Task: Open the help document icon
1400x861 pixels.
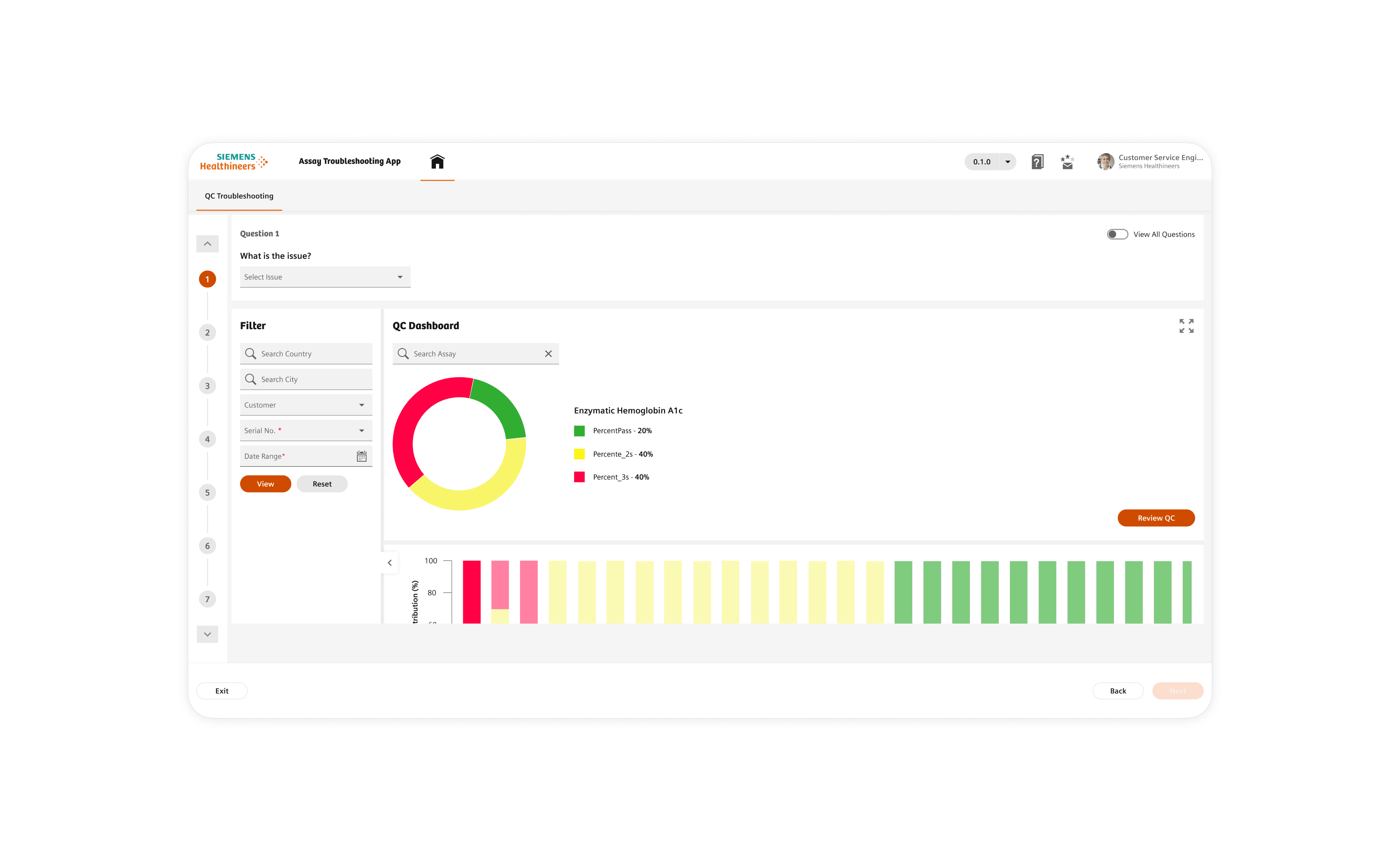Action: 1037,162
